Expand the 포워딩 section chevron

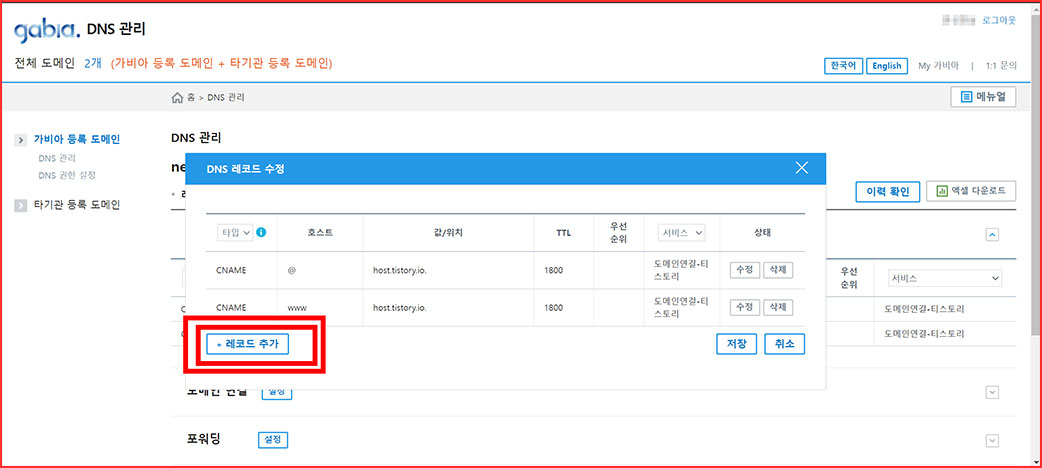[x=992, y=440]
